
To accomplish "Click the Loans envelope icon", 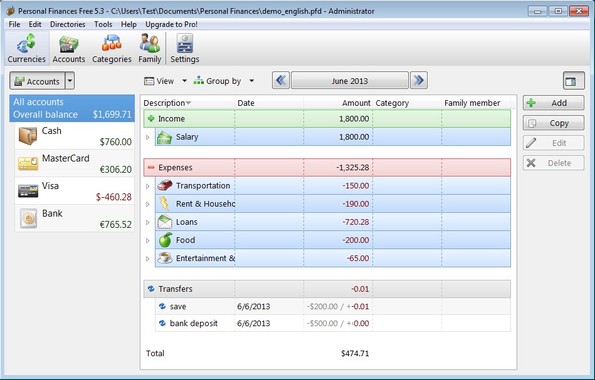I will (165, 222).
